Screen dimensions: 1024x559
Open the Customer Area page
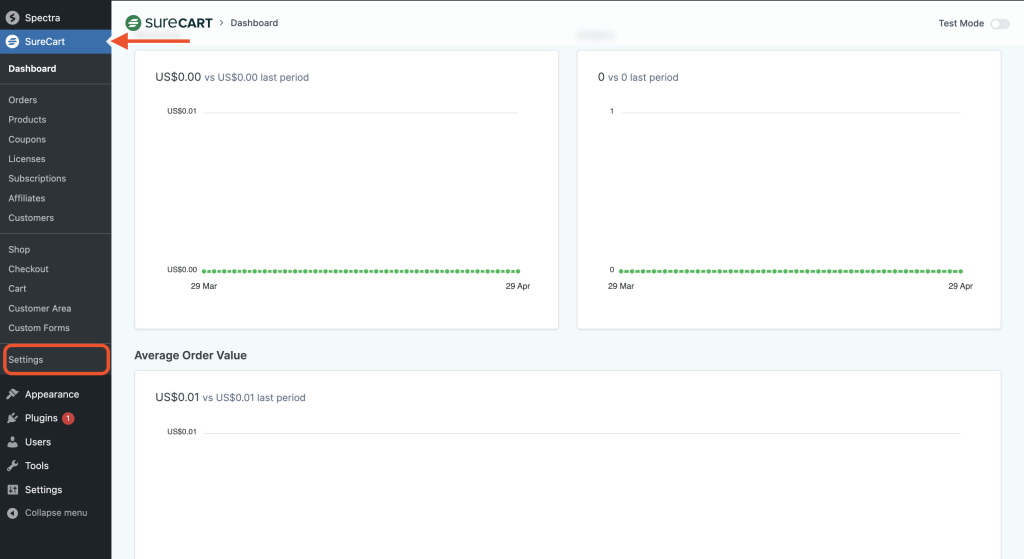click(40, 308)
